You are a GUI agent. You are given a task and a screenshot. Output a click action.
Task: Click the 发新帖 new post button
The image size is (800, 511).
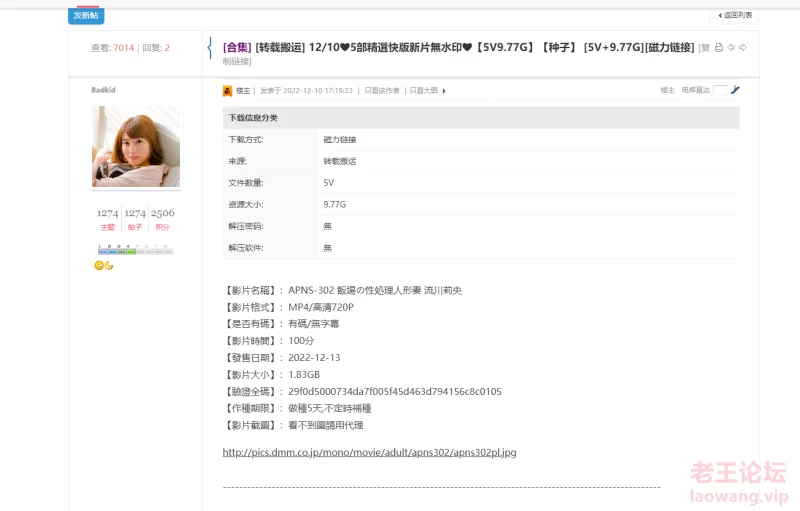coord(86,15)
